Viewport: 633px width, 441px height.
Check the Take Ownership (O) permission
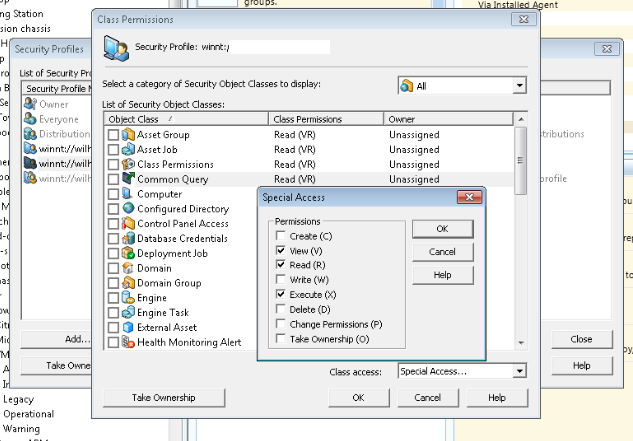click(x=281, y=340)
